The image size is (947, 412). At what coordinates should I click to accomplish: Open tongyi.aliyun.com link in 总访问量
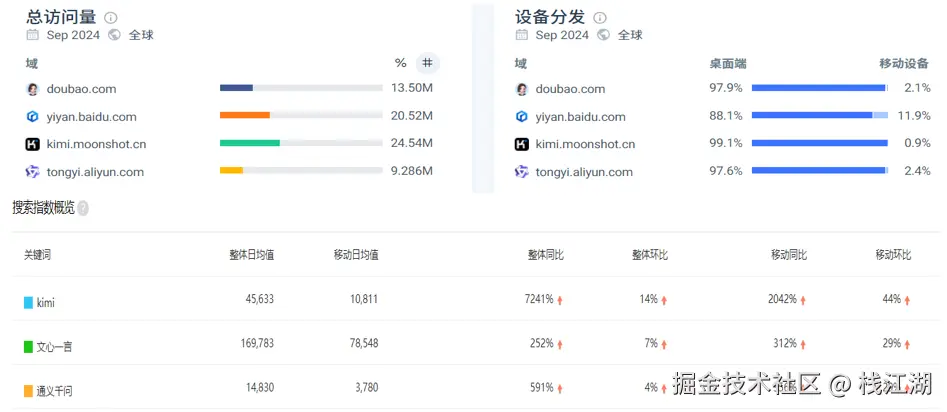pyautogui.click(x=95, y=172)
